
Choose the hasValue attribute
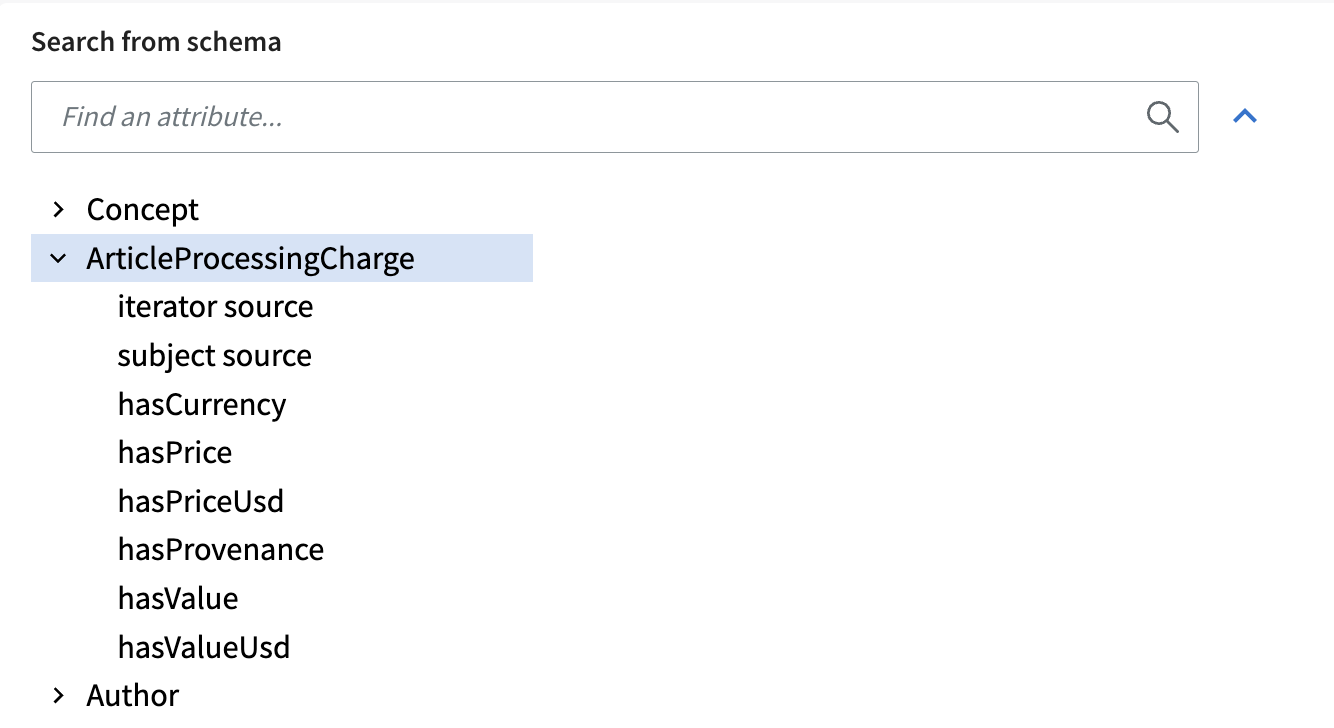tap(178, 599)
